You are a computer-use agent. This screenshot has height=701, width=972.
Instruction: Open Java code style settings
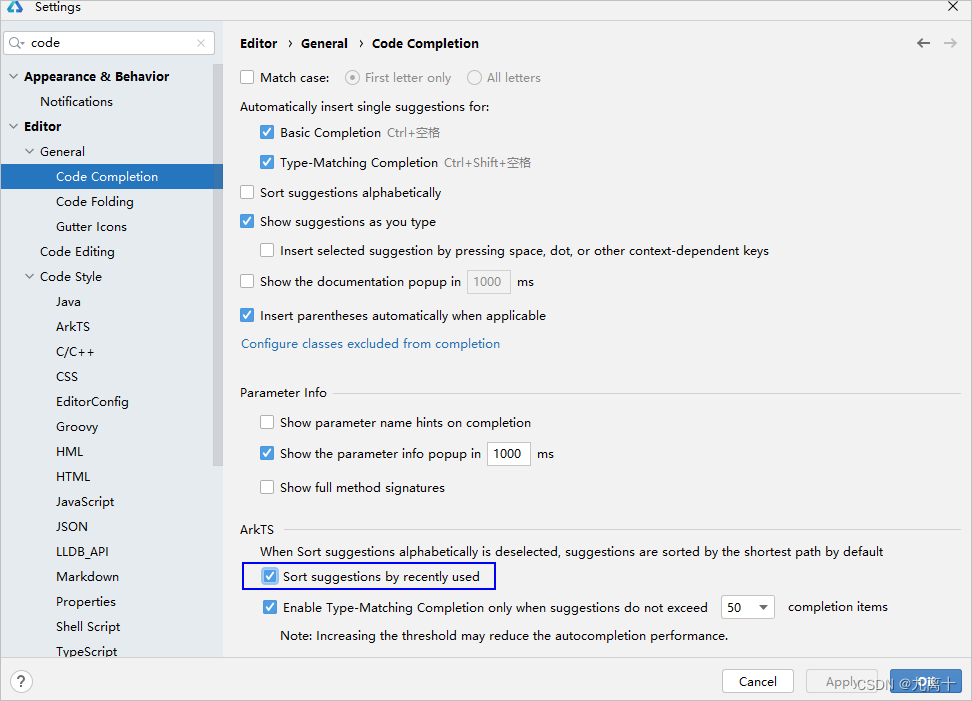[x=68, y=302]
